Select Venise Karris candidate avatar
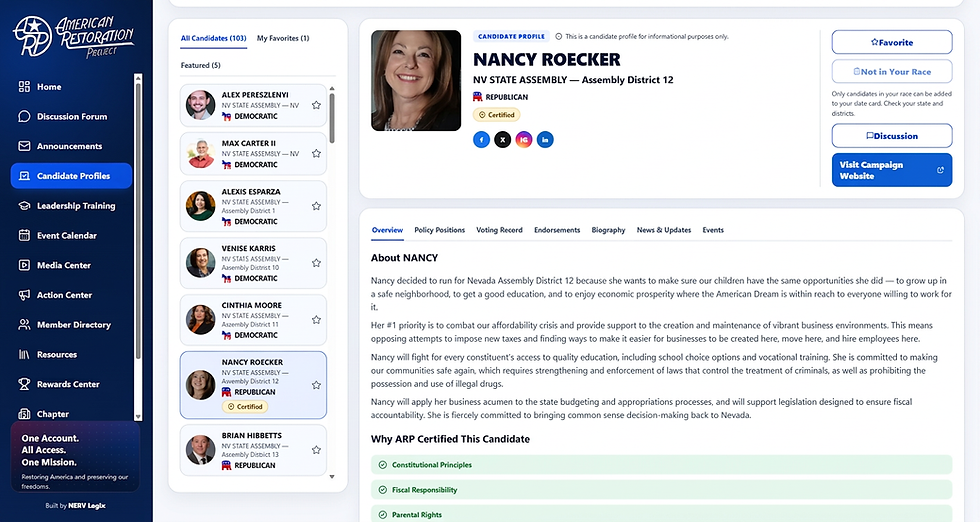 click(201, 263)
